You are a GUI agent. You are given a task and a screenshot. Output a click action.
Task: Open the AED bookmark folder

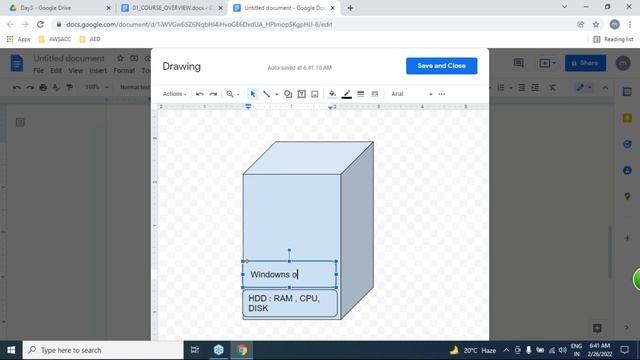pyautogui.click(x=90, y=39)
